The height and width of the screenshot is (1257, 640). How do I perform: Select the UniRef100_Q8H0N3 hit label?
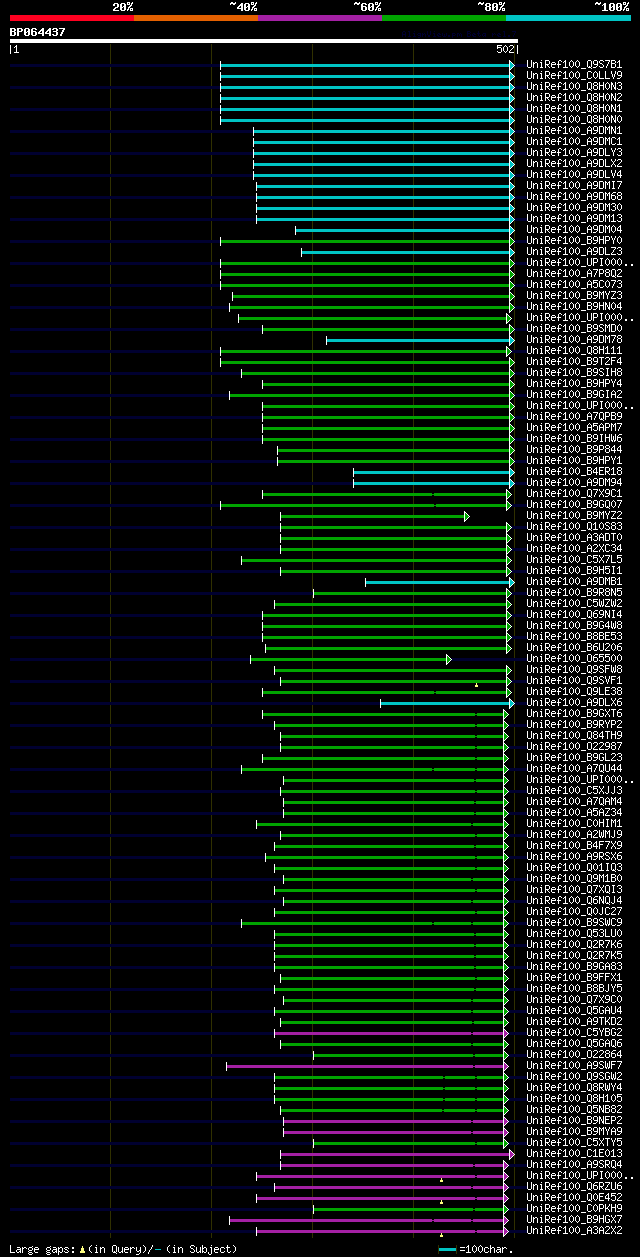pyautogui.click(x=574, y=86)
